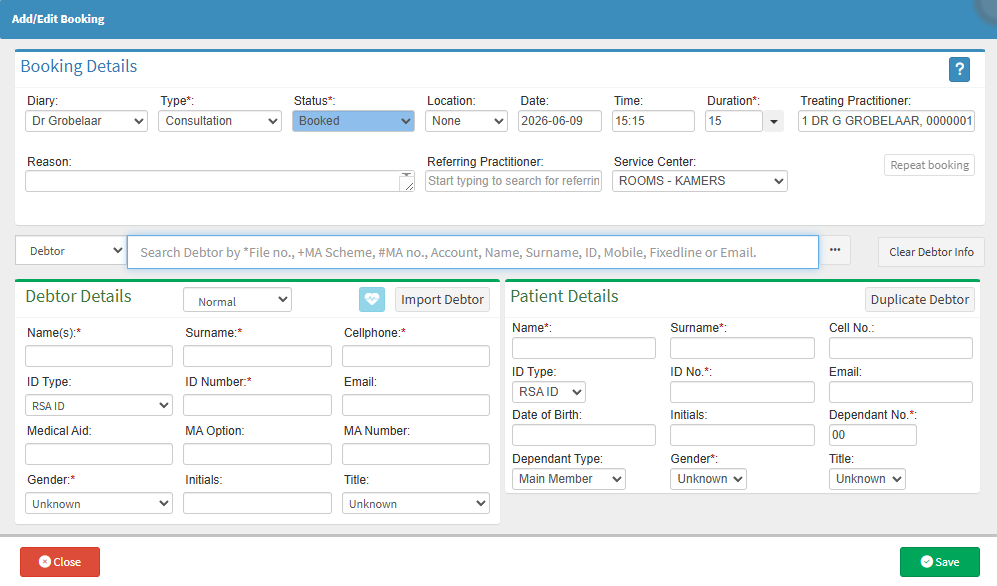Click the patient Name field
This screenshot has width=997, height=586.
pos(584,348)
